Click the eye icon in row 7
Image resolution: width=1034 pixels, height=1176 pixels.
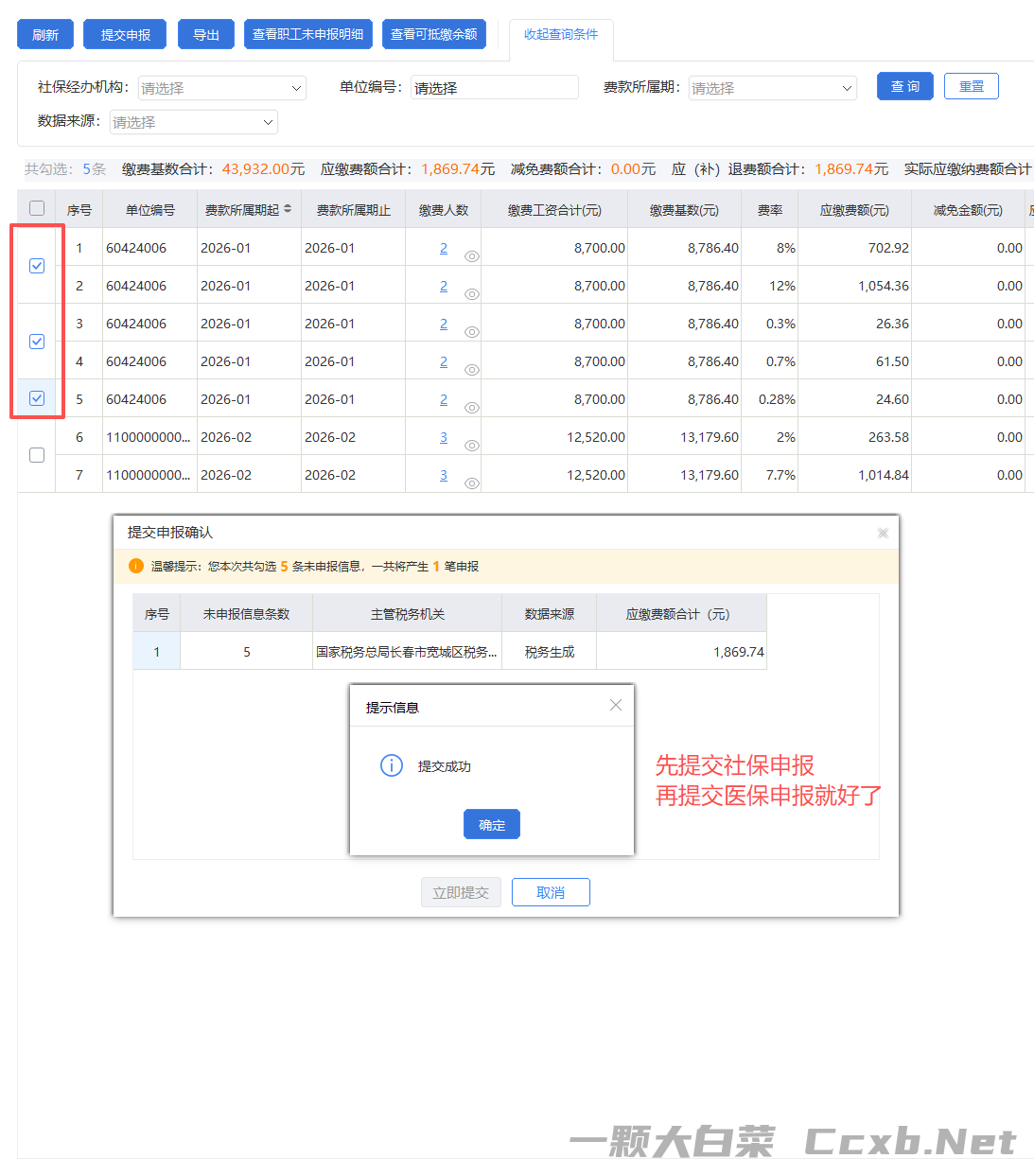point(471,483)
